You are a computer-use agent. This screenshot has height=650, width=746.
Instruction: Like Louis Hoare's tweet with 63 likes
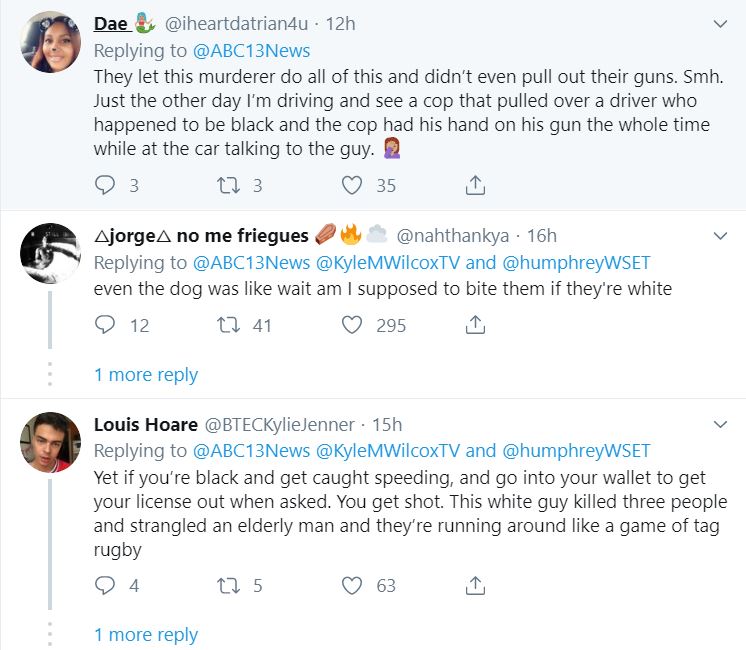(352, 586)
